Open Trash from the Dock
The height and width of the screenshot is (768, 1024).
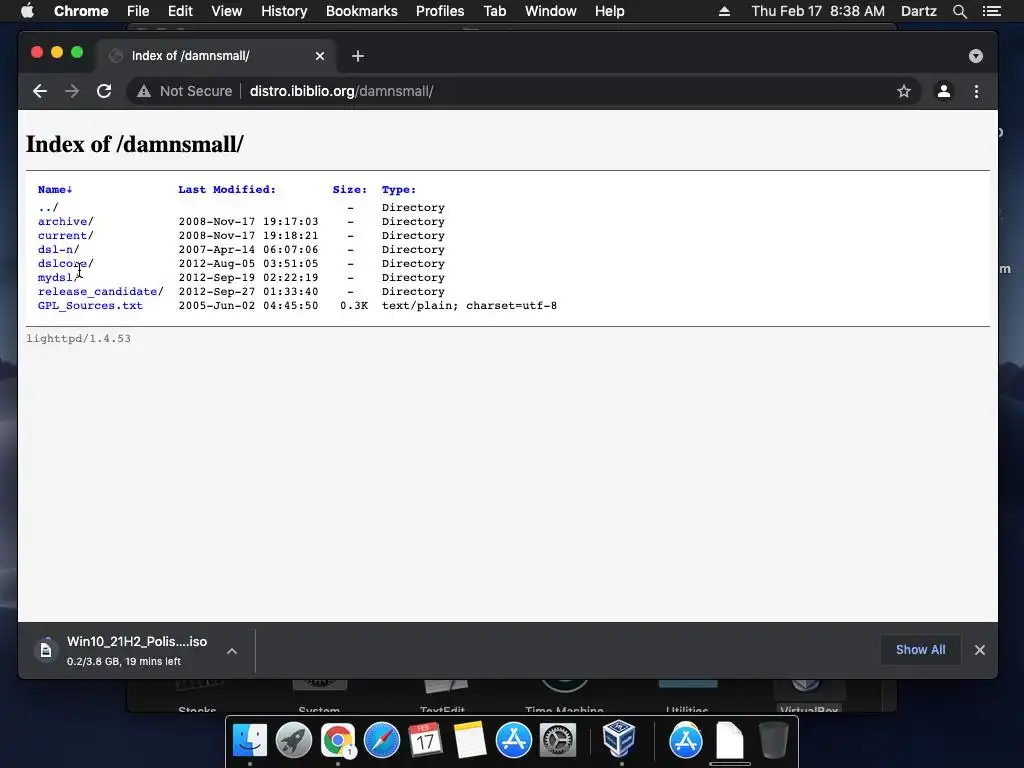point(773,740)
